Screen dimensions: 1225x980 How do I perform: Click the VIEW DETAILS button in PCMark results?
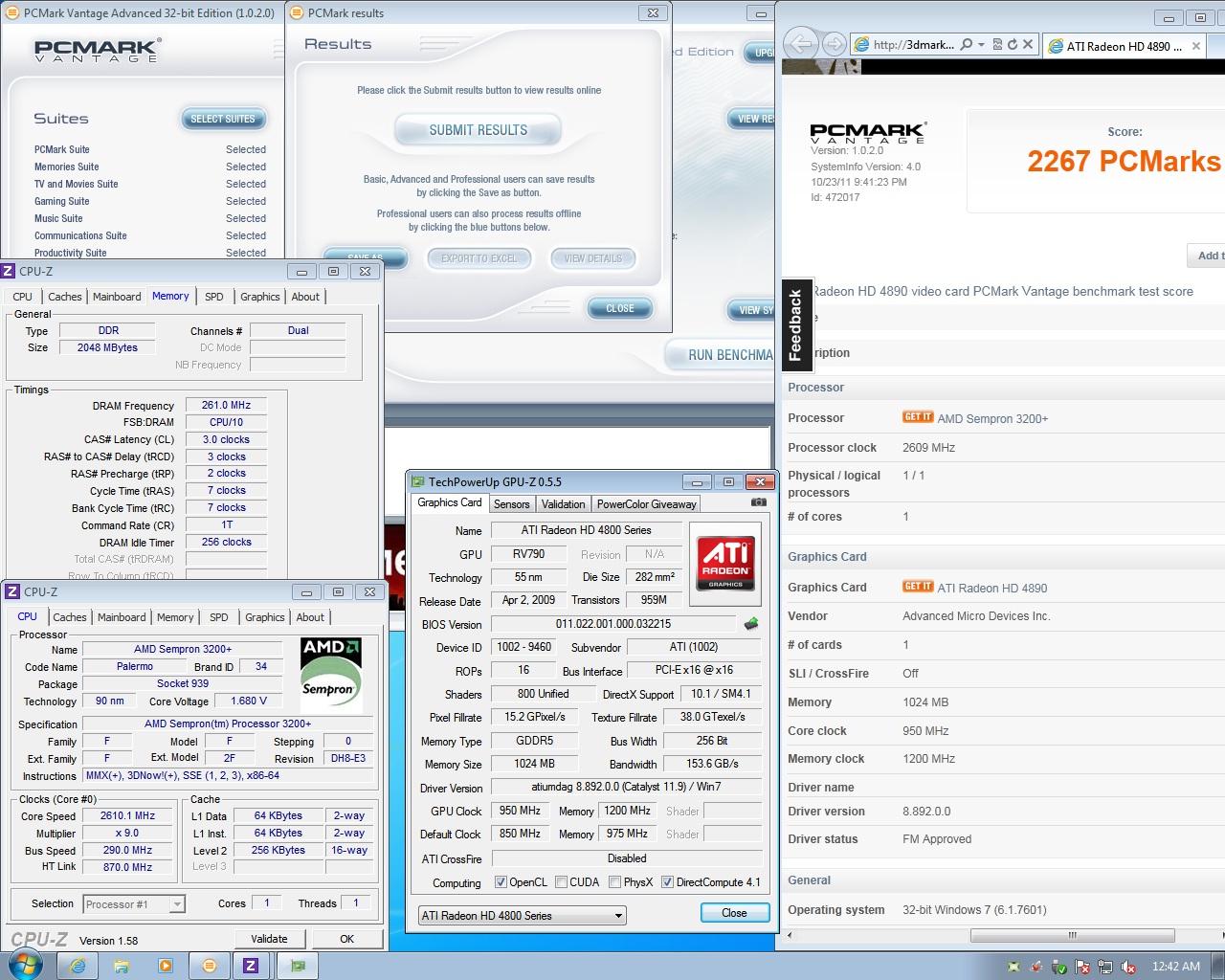coord(593,258)
